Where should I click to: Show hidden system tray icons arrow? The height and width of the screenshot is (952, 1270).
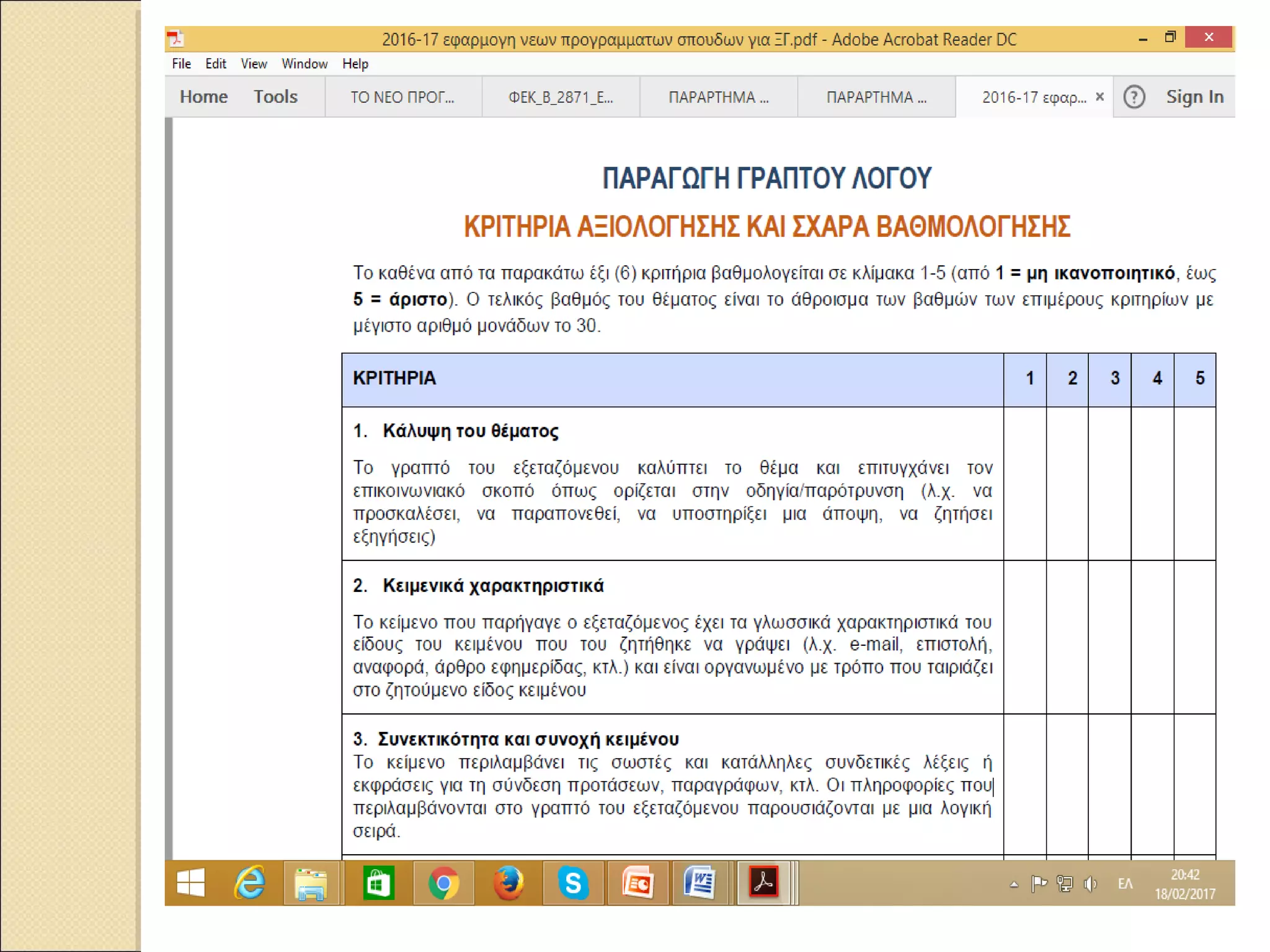pos(1014,884)
